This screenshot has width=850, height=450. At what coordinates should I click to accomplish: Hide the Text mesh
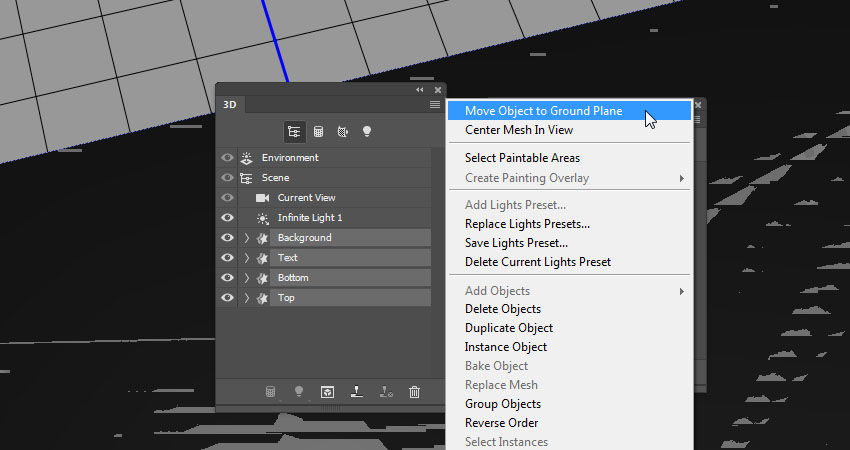[x=227, y=258]
